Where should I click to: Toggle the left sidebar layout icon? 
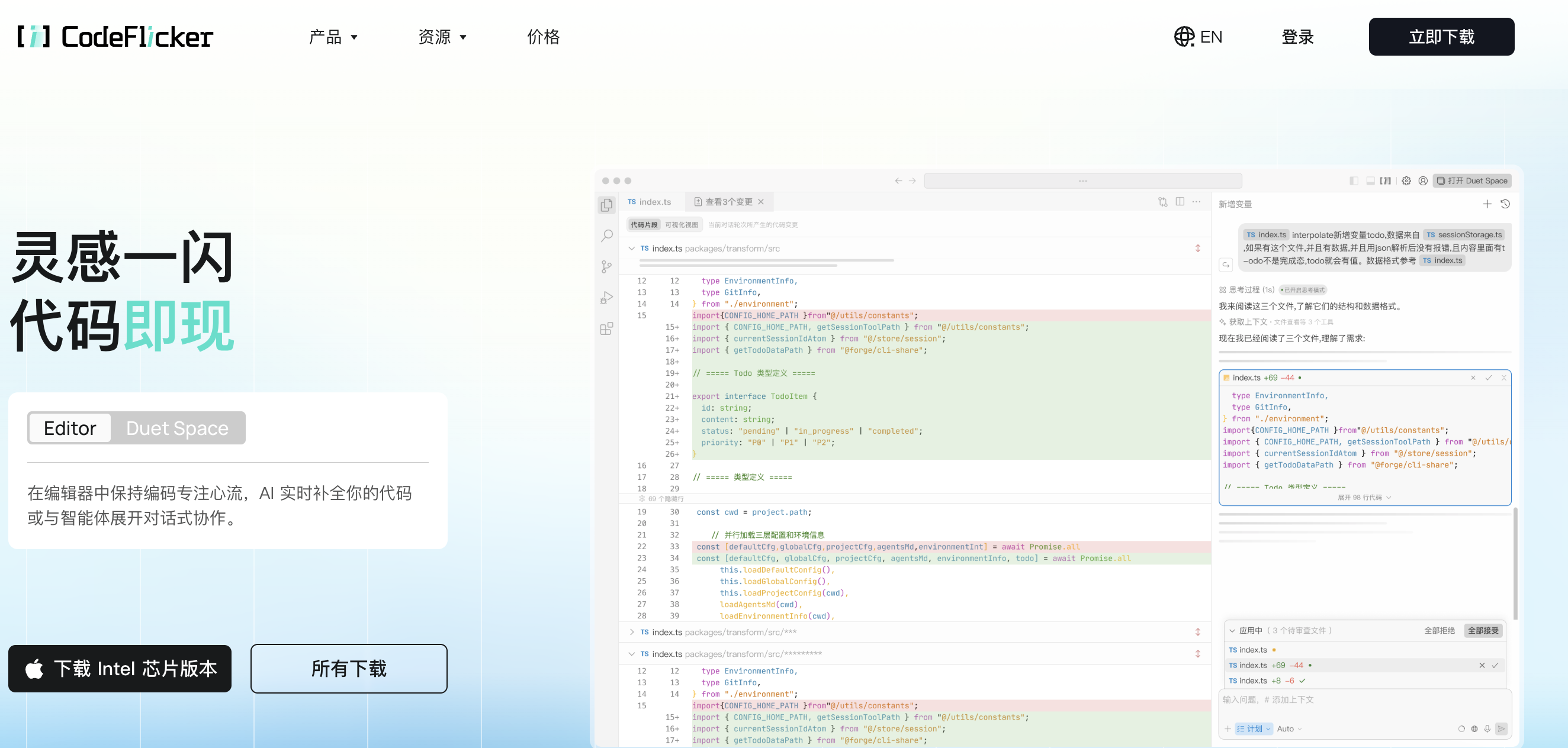[1354, 180]
